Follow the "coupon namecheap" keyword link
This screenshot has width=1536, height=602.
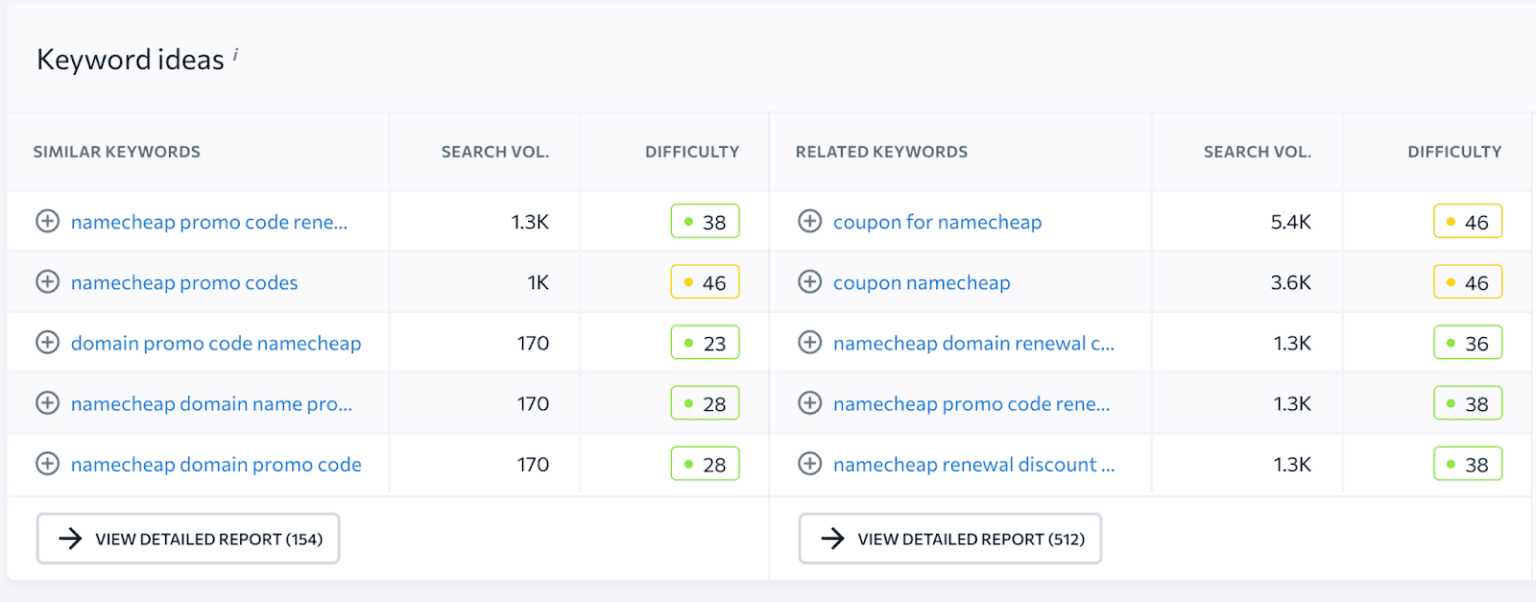(x=921, y=283)
